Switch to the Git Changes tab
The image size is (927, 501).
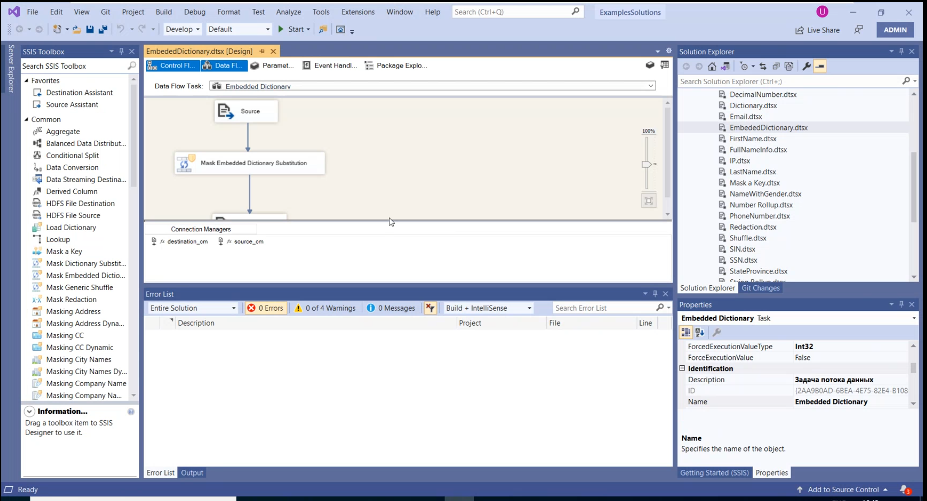click(760, 288)
